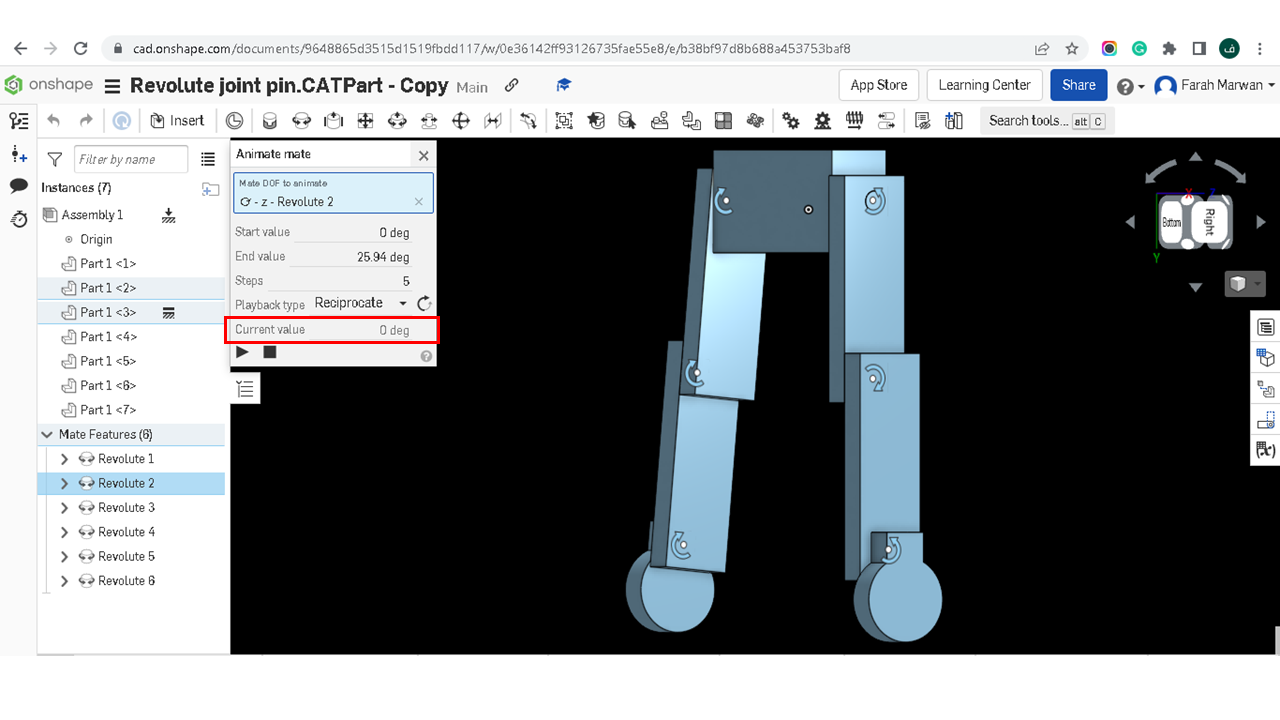Select the Gear relation tool icon
Viewport: 1280px width, 720px height.
pos(790,121)
